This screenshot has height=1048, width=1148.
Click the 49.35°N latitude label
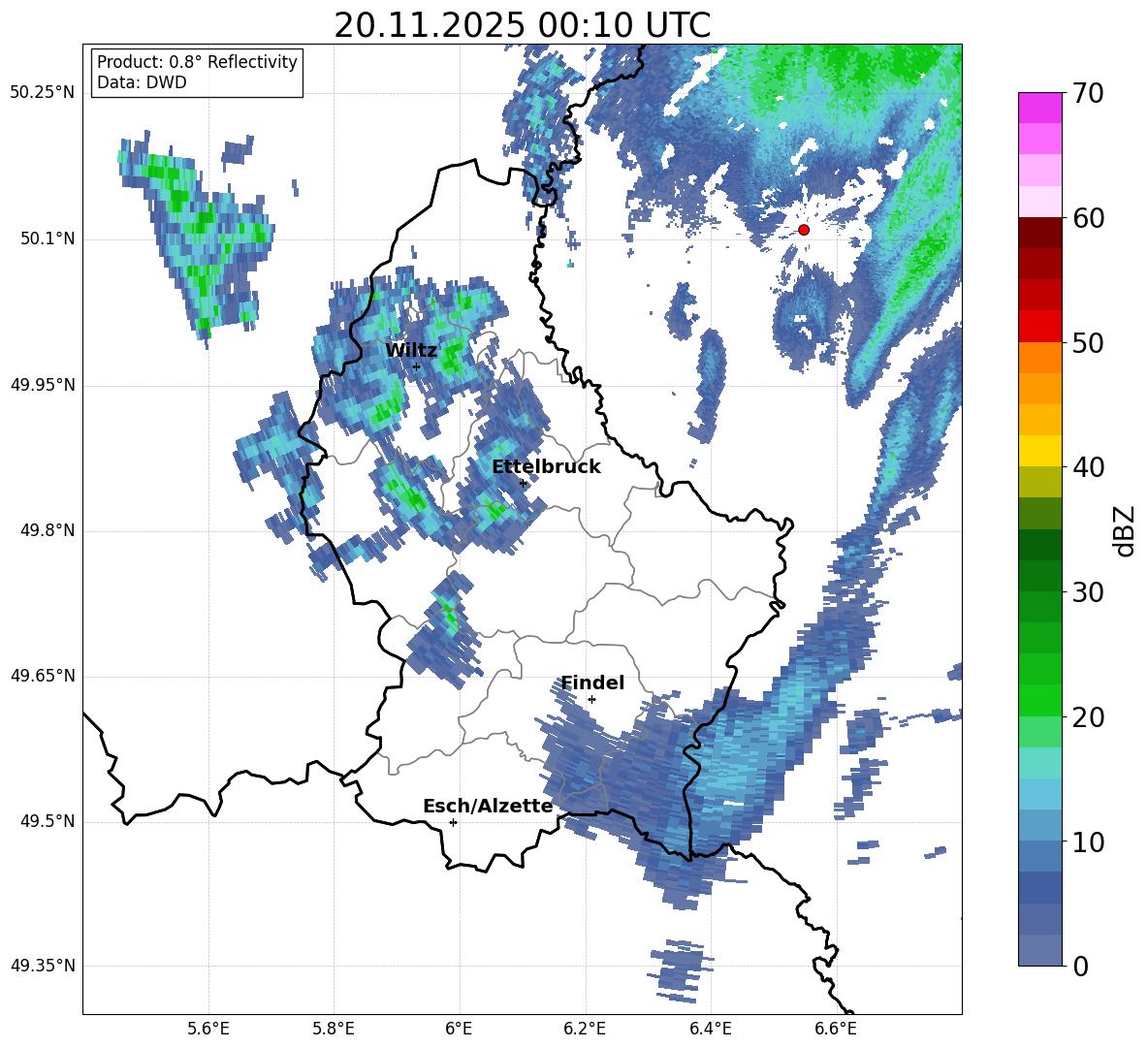(43, 966)
